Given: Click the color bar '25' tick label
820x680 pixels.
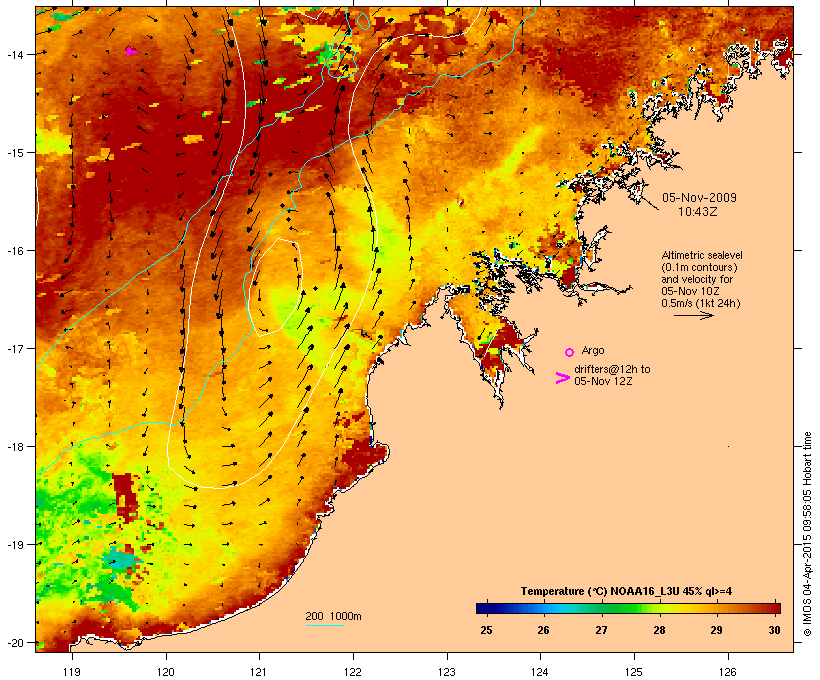Looking at the screenshot, I should 486,630.
